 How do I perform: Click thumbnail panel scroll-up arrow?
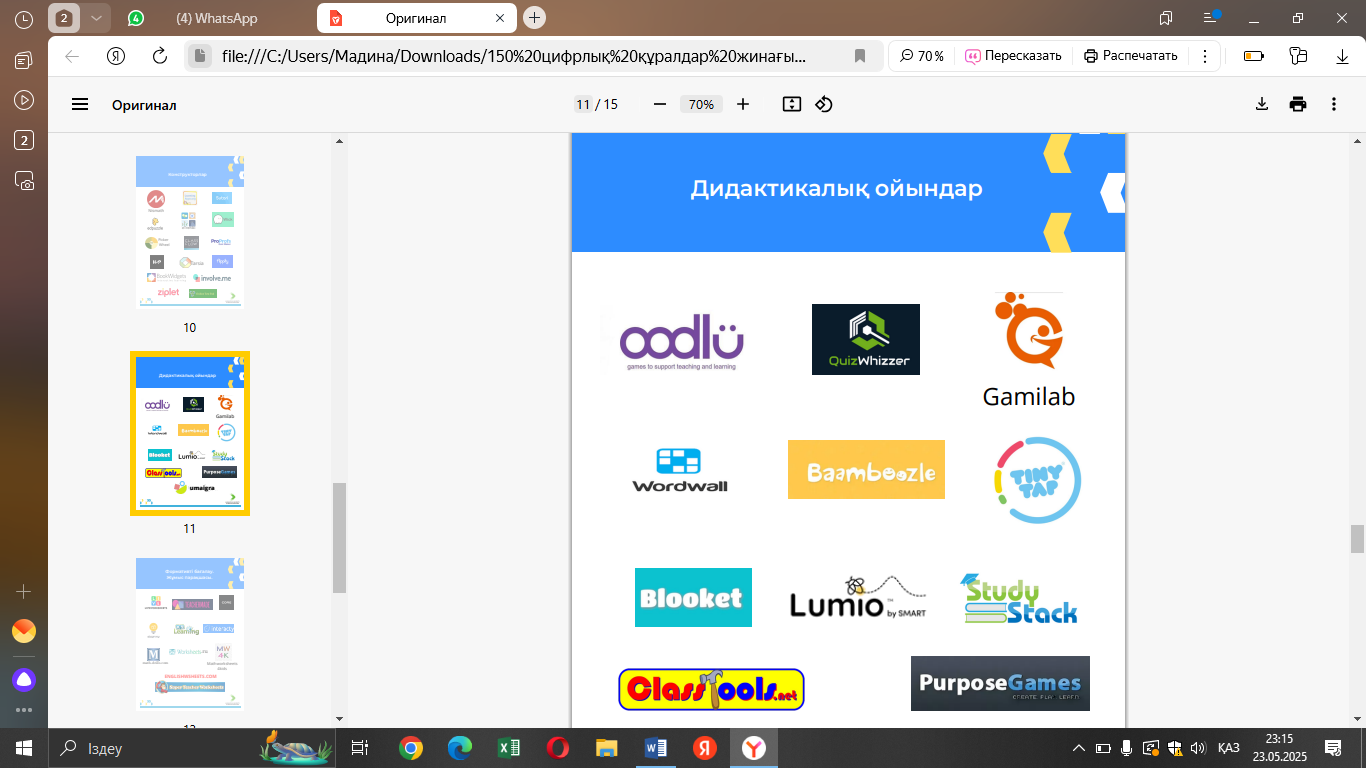click(x=339, y=140)
